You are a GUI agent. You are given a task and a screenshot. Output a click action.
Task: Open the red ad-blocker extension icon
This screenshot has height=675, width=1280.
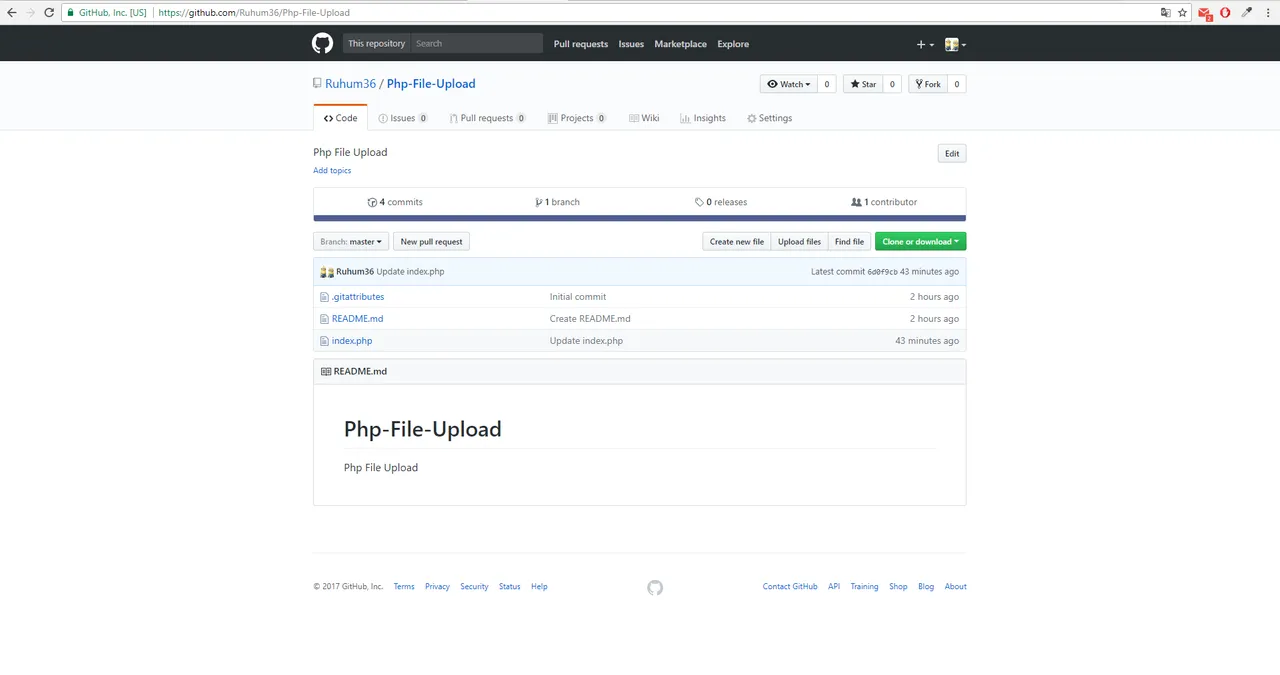pos(1226,13)
